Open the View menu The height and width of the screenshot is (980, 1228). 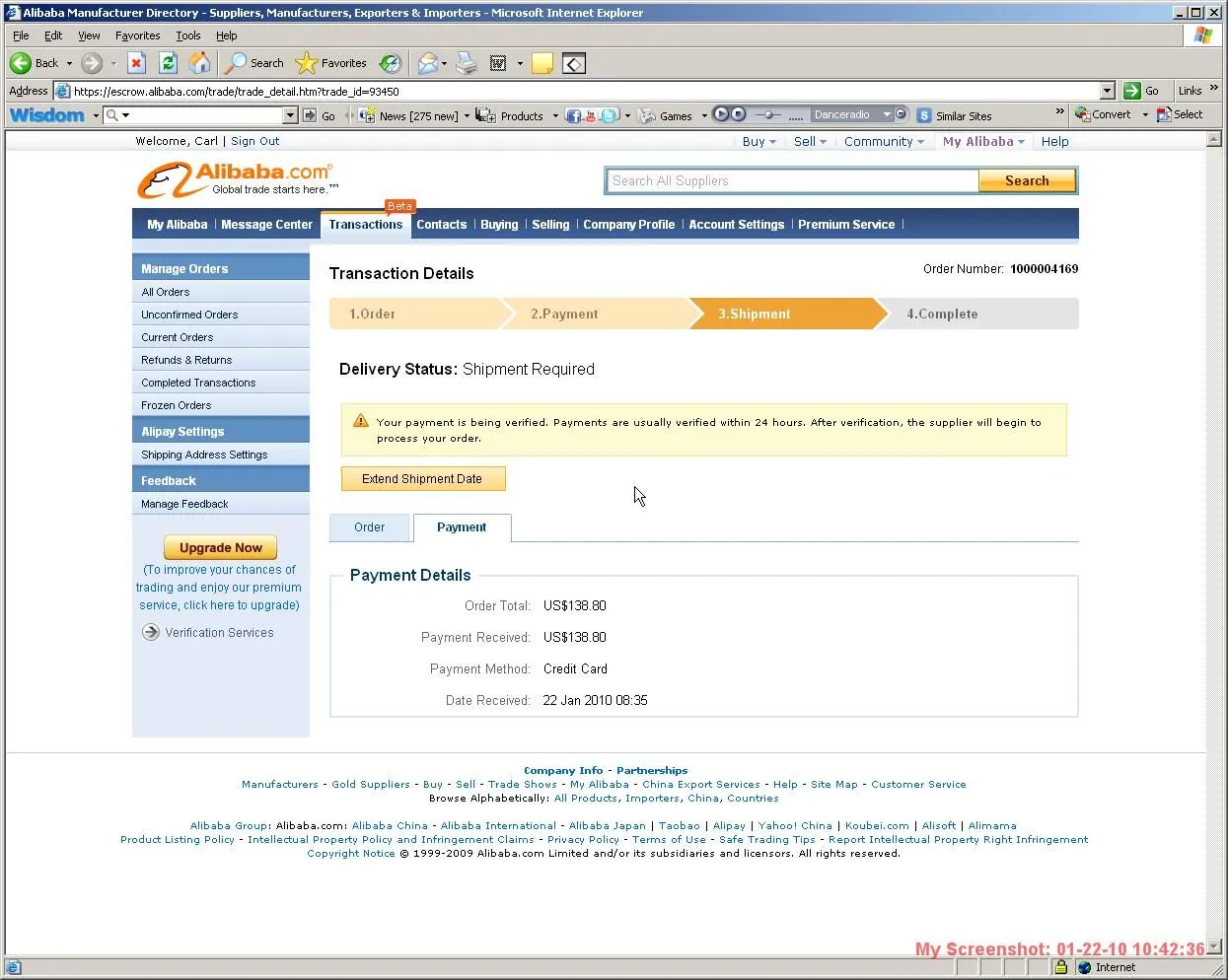click(x=89, y=35)
